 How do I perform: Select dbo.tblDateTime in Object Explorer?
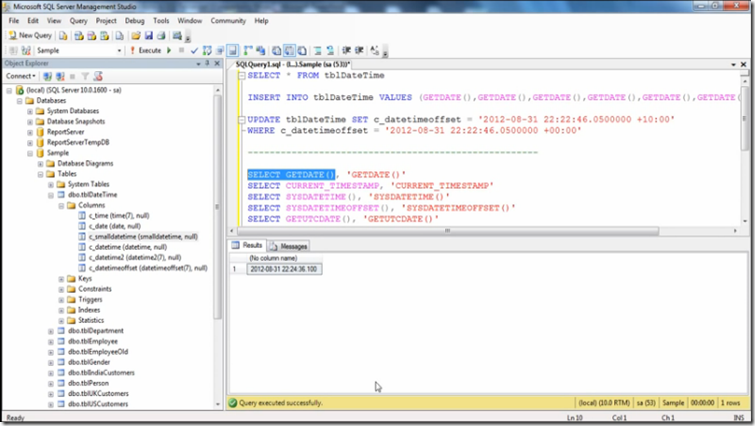click(x=92, y=195)
